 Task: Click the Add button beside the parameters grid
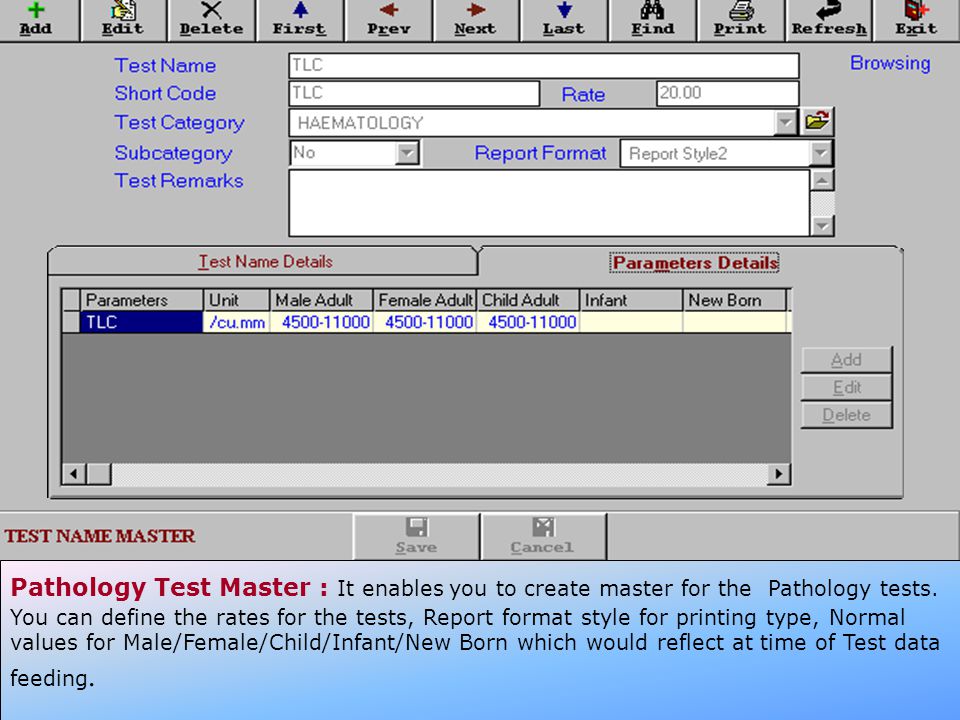(x=846, y=360)
